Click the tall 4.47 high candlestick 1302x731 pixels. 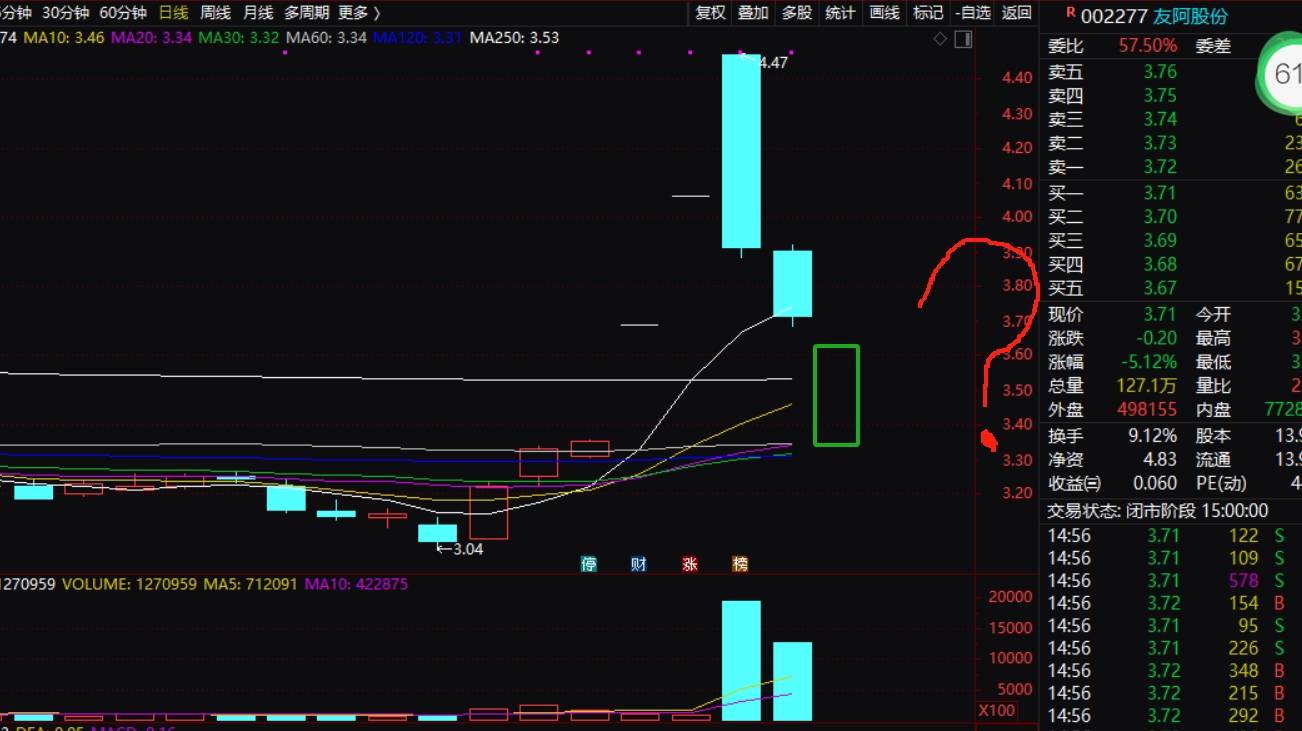tap(741, 150)
